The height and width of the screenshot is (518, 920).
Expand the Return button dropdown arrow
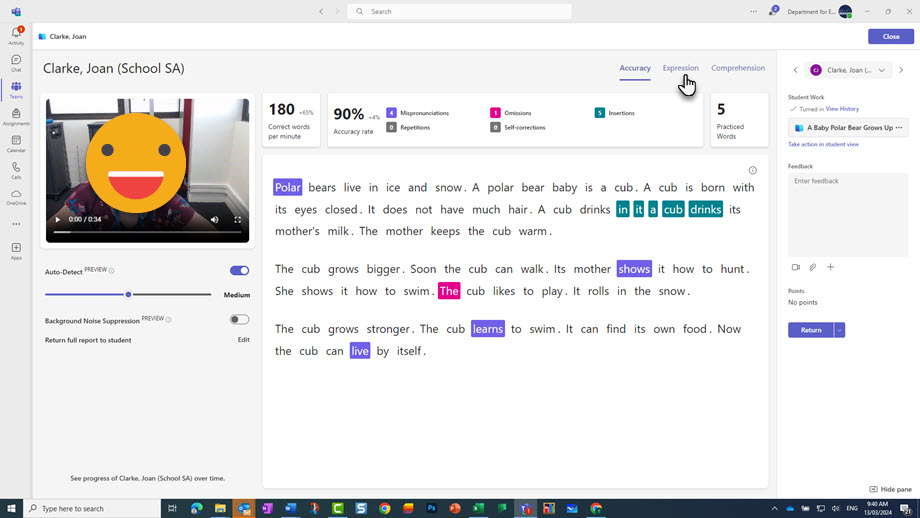tap(840, 330)
